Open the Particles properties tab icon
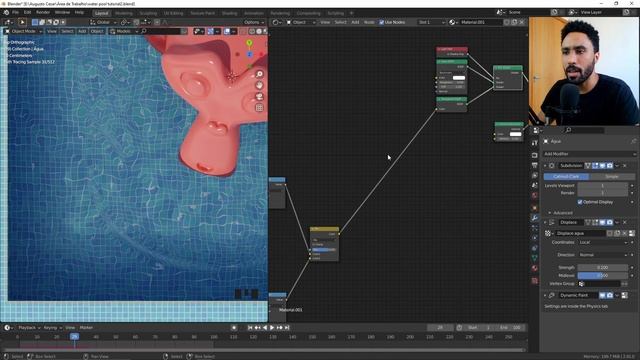Image resolution: width=640 pixels, height=360 pixels. 535,228
